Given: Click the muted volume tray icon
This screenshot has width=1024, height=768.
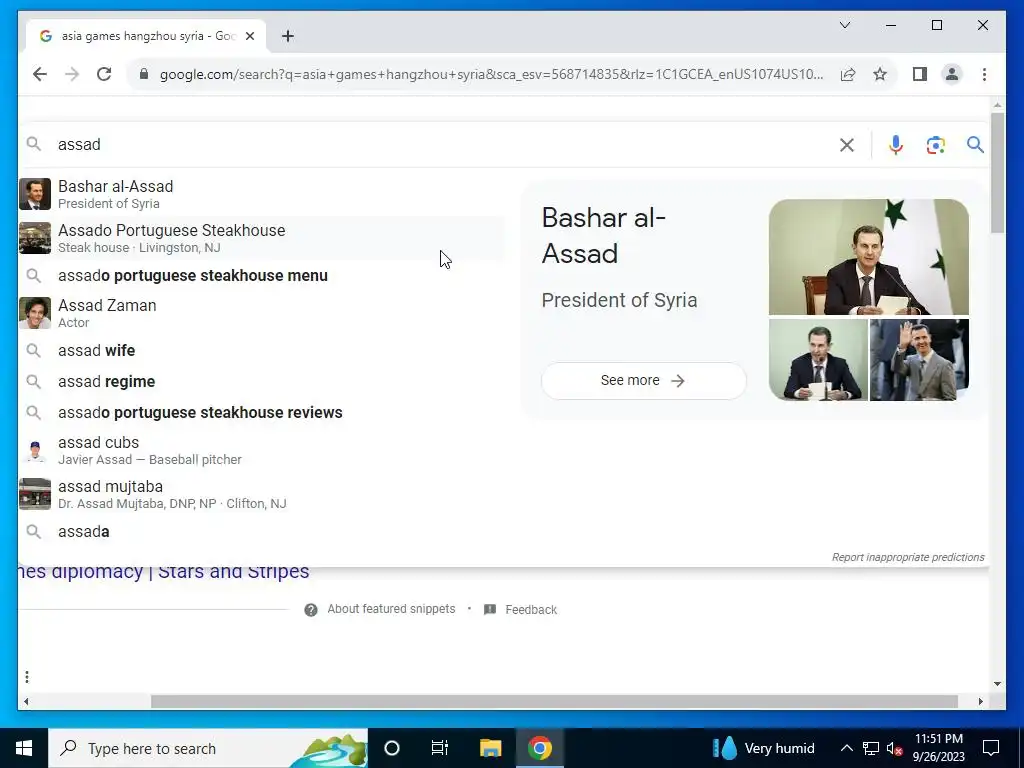Looking at the screenshot, I should 895,748.
